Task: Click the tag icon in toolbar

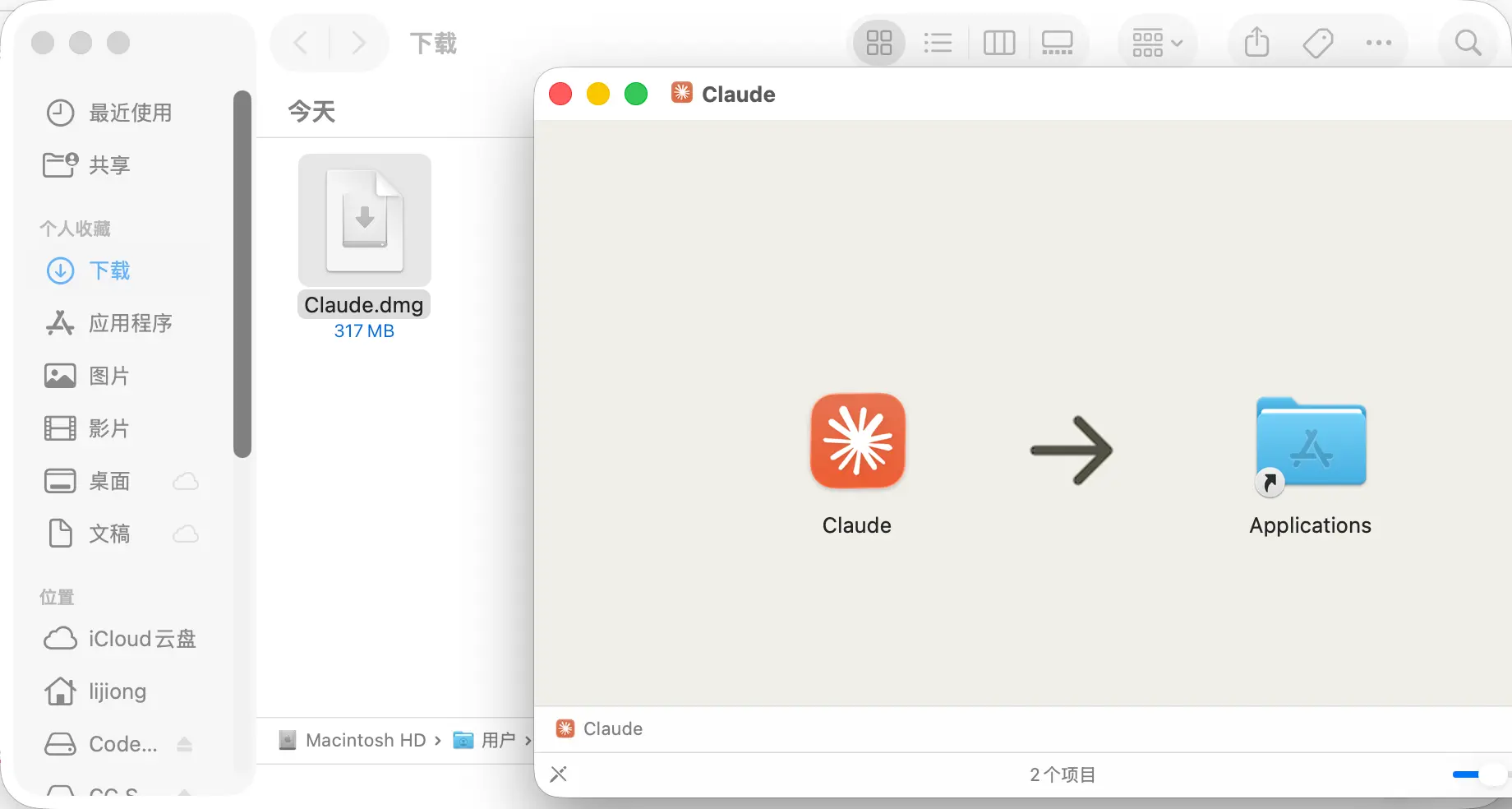Action: 1317,43
